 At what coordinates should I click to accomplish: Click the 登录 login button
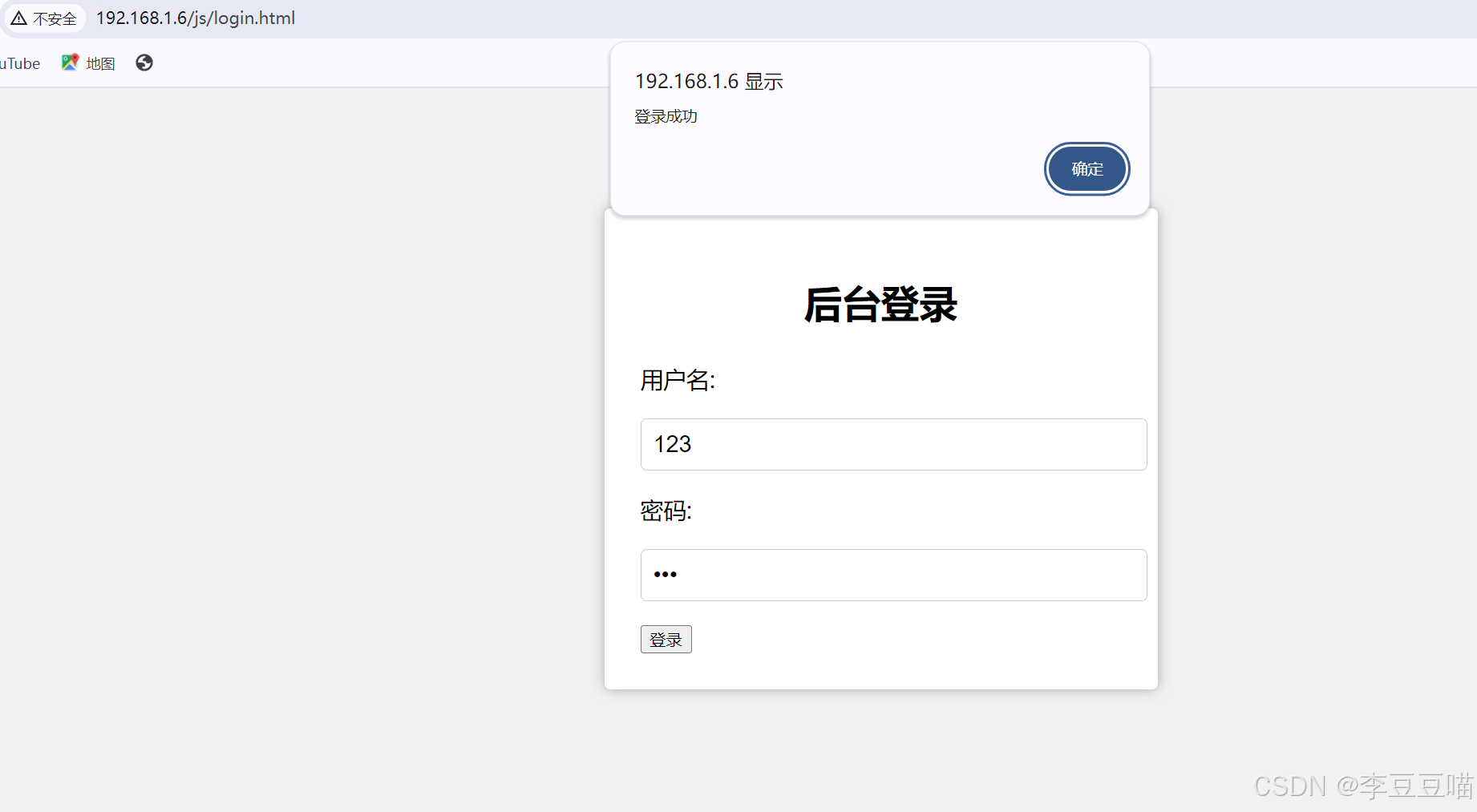coord(666,639)
